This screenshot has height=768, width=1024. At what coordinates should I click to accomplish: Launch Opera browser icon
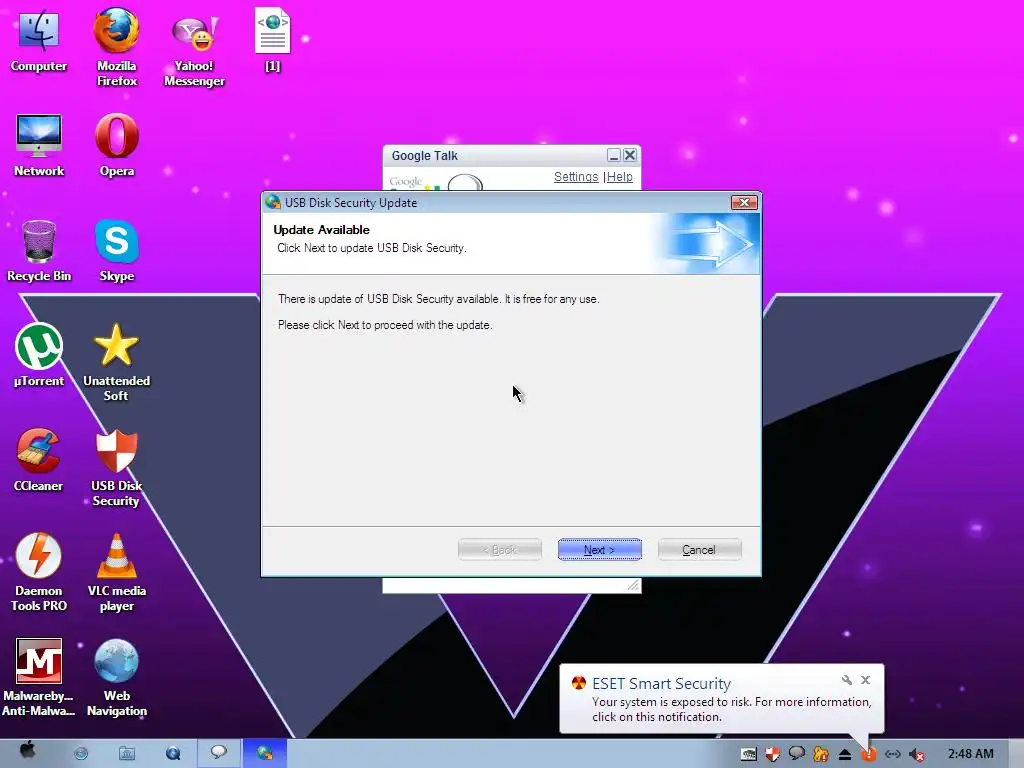116,145
